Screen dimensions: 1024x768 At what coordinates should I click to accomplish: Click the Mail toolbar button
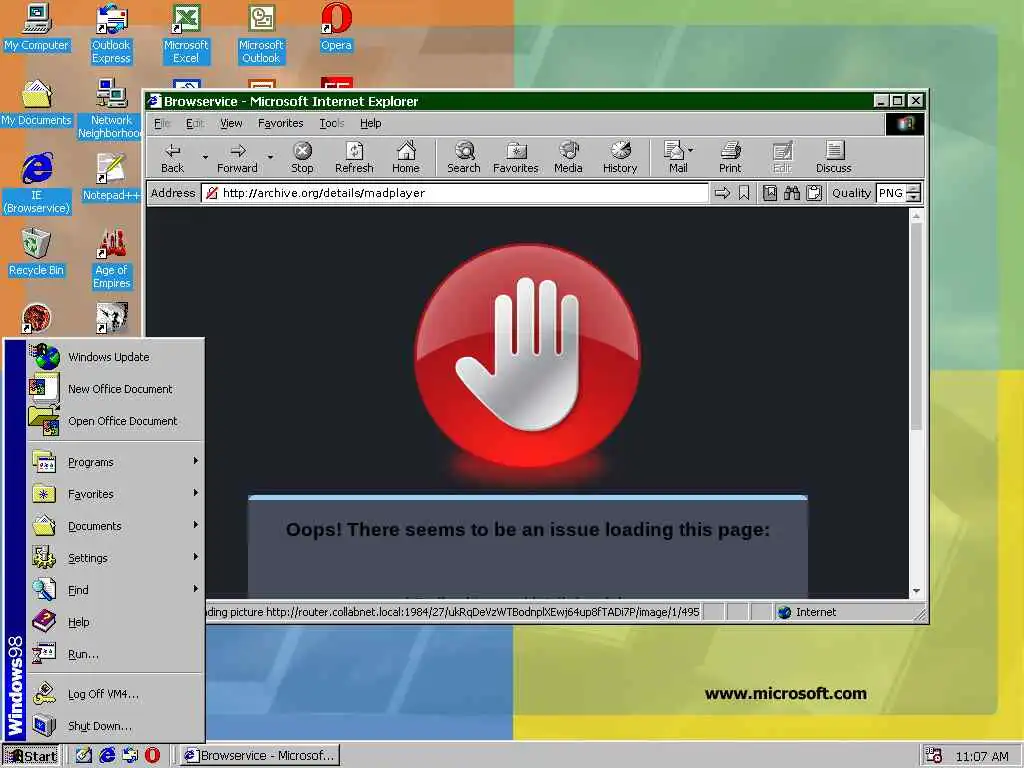tap(674, 158)
